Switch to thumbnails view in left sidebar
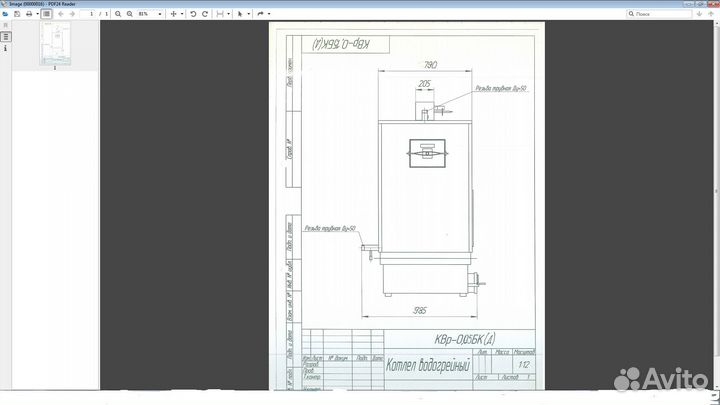 coord(5,36)
